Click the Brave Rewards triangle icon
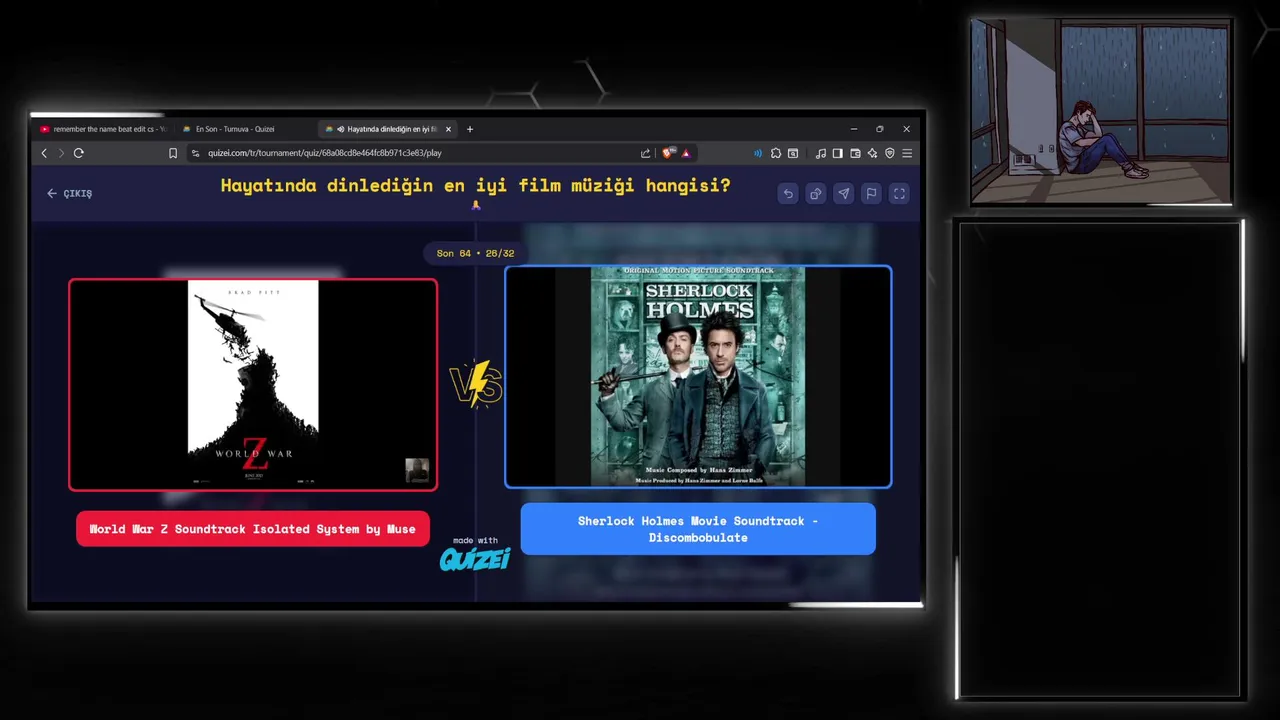Viewport: 1280px width, 720px height. click(x=686, y=153)
